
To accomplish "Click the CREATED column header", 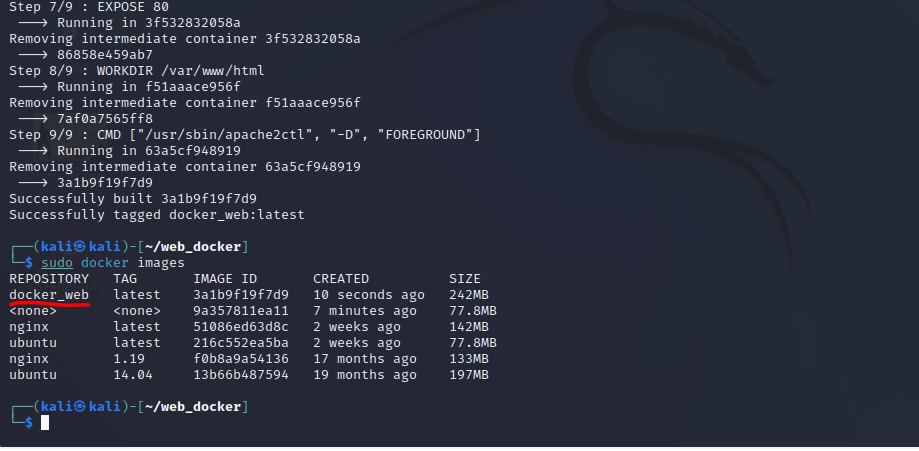I will 341,279.
